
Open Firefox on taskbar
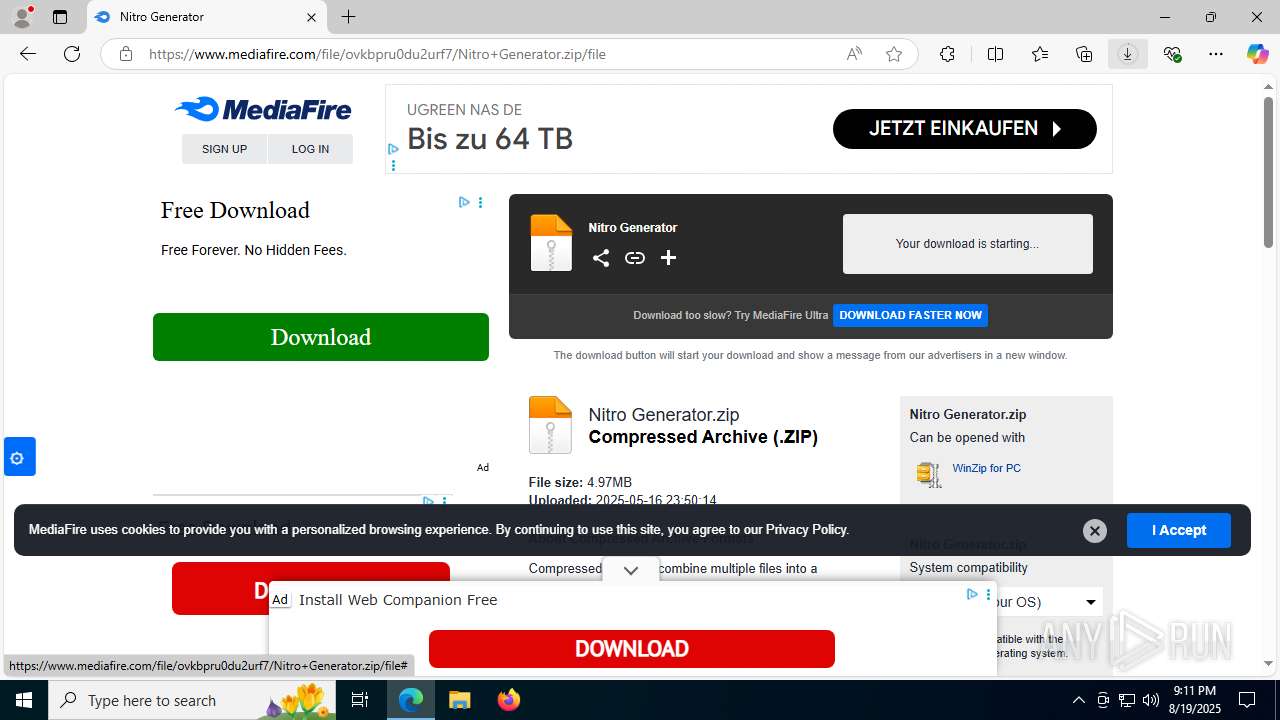coord(509,700)
